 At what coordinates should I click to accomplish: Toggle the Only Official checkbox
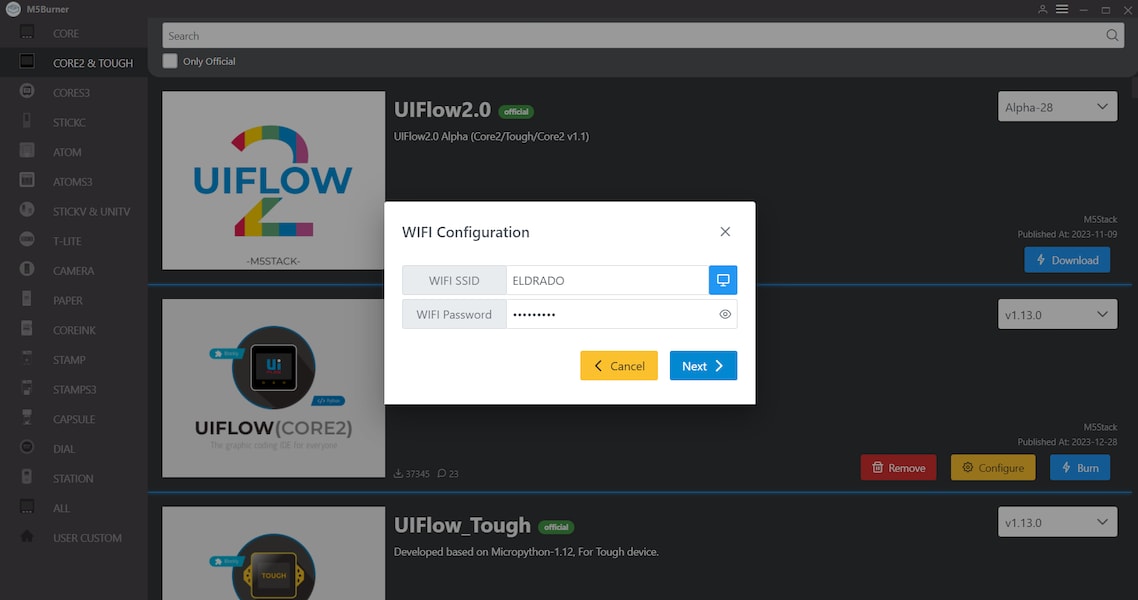[x=170, y=61]
